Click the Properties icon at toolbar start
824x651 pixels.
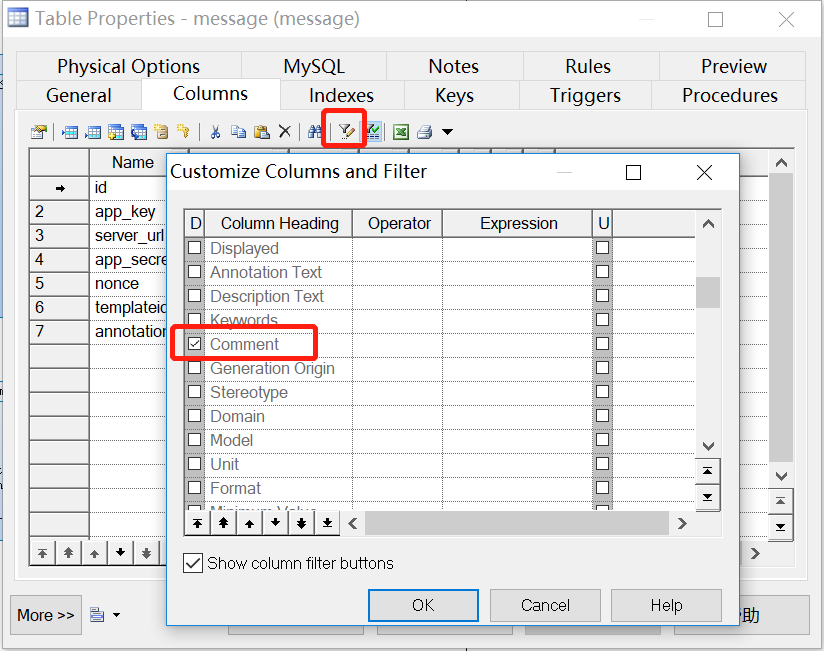pos(37,131)
